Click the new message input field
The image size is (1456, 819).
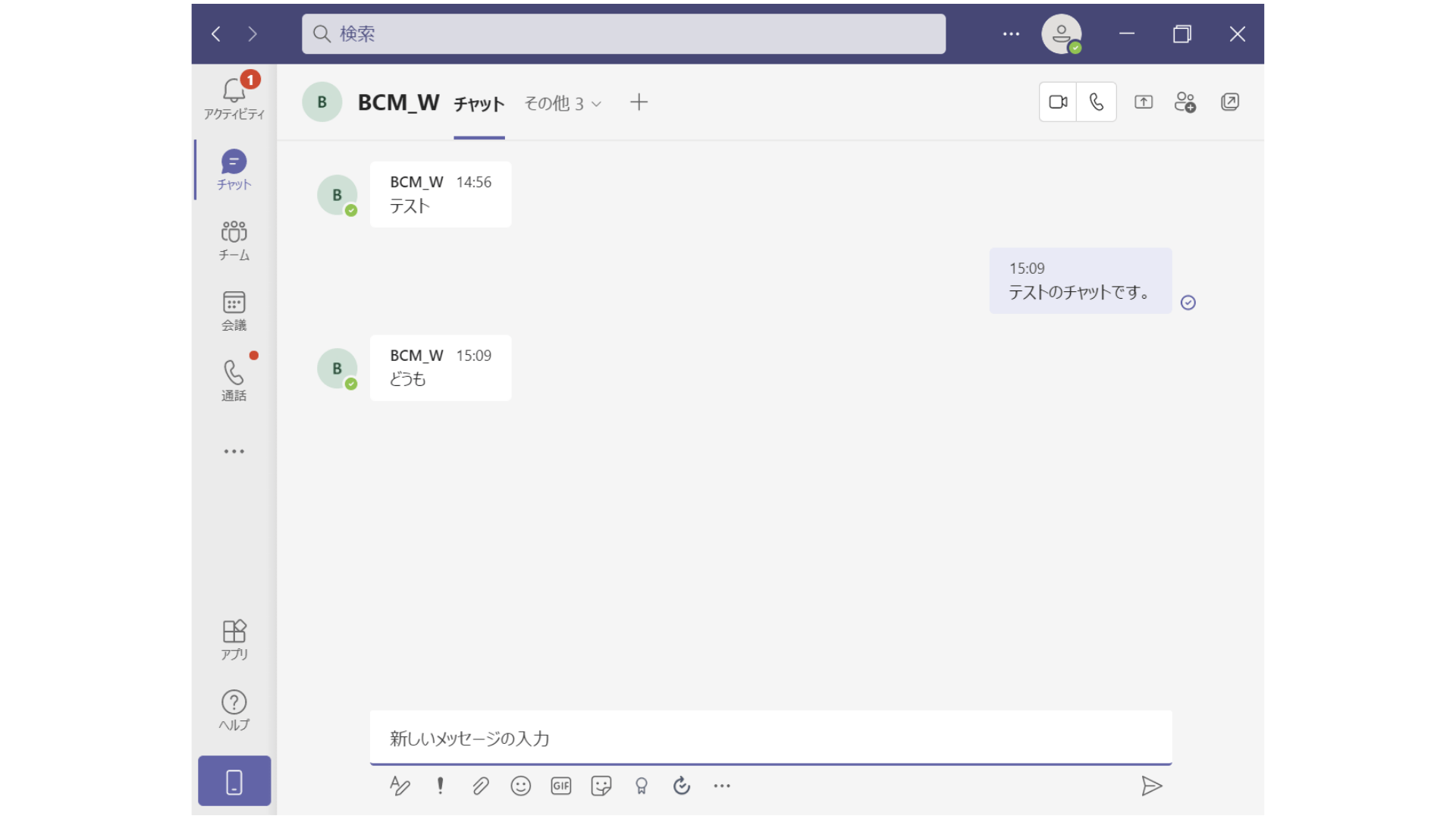tap(770, 738)
